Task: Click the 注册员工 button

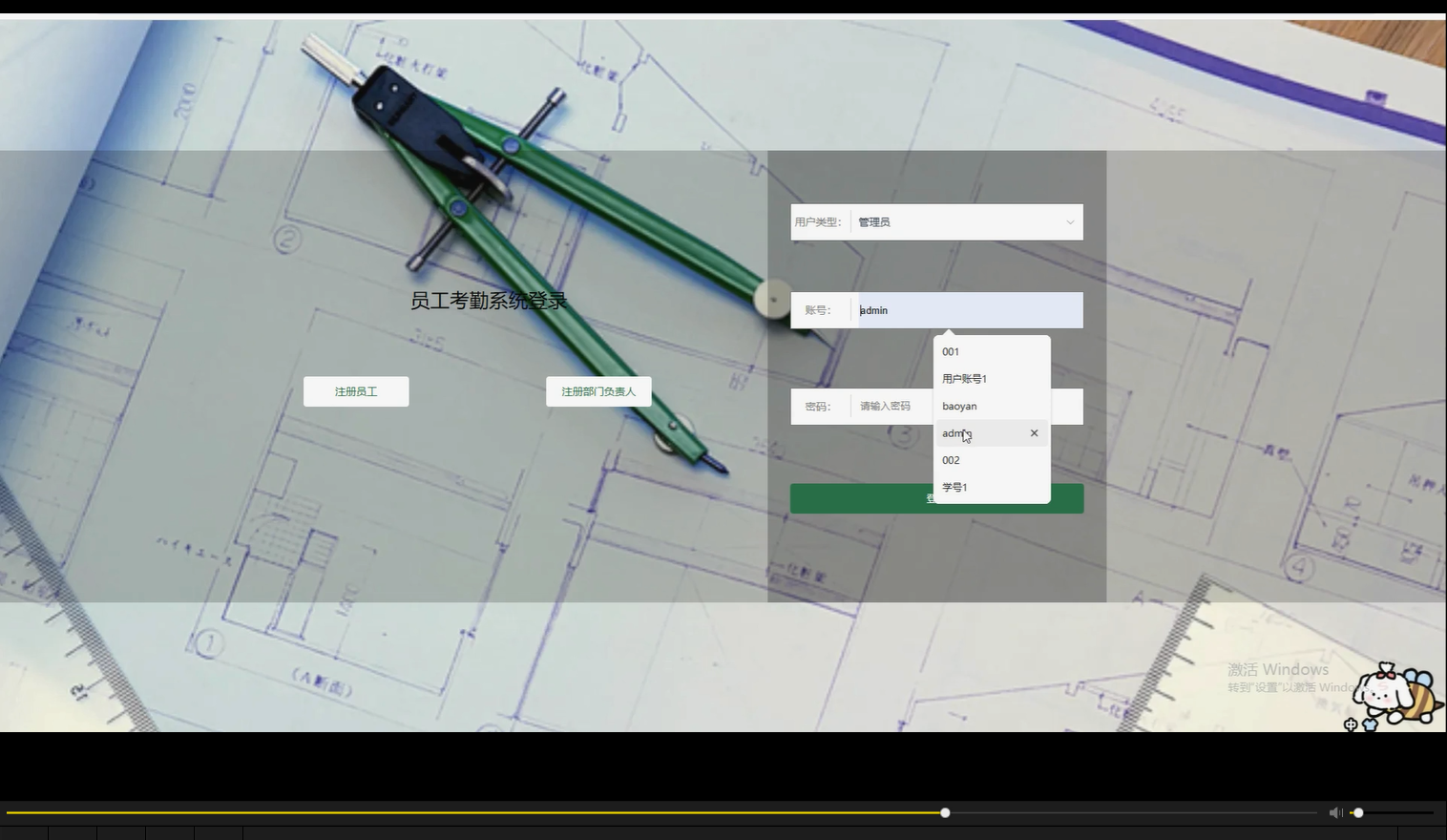Action: tap(356, 391)
